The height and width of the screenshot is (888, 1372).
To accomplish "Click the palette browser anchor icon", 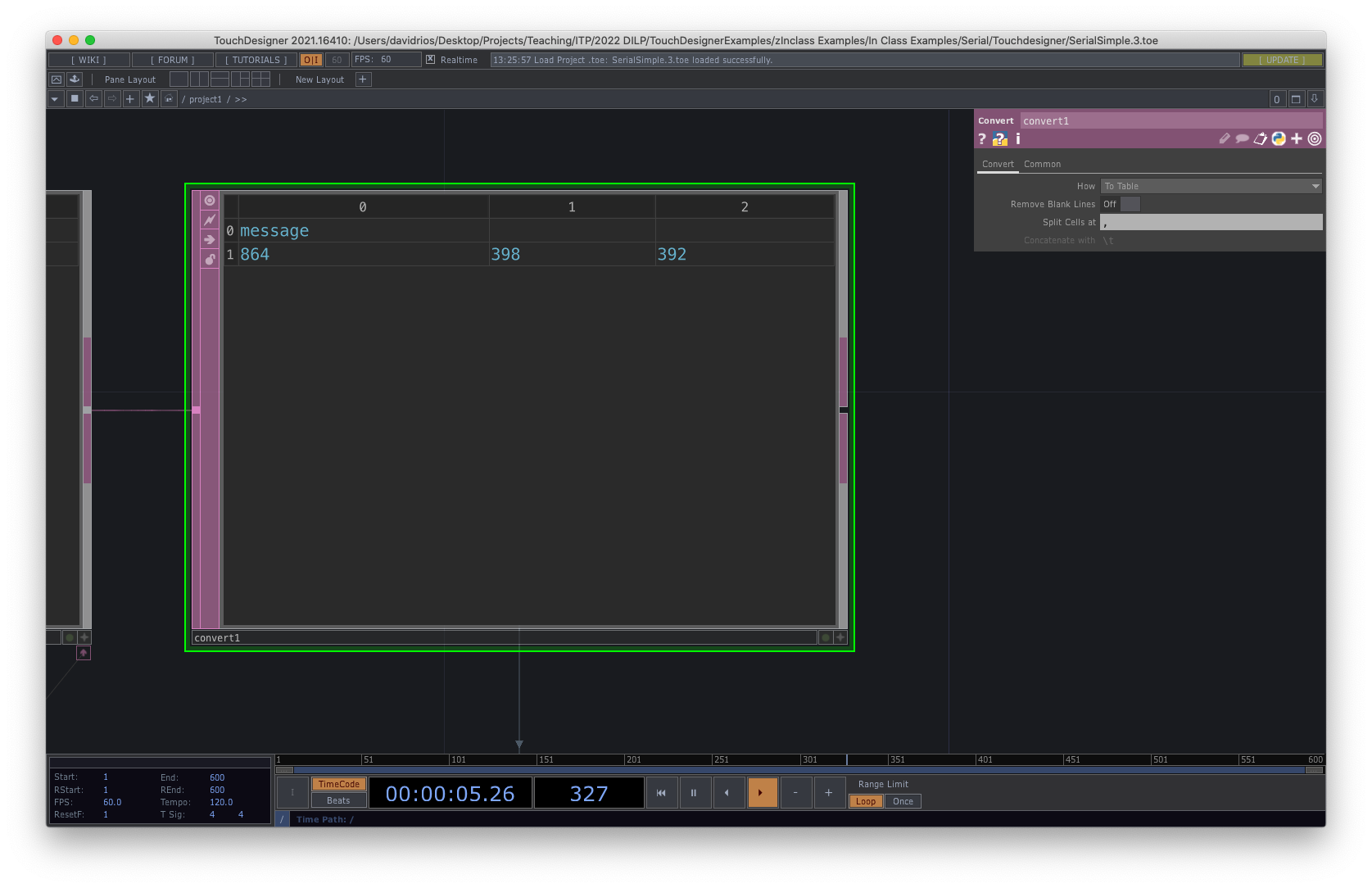I will [75, 79].
